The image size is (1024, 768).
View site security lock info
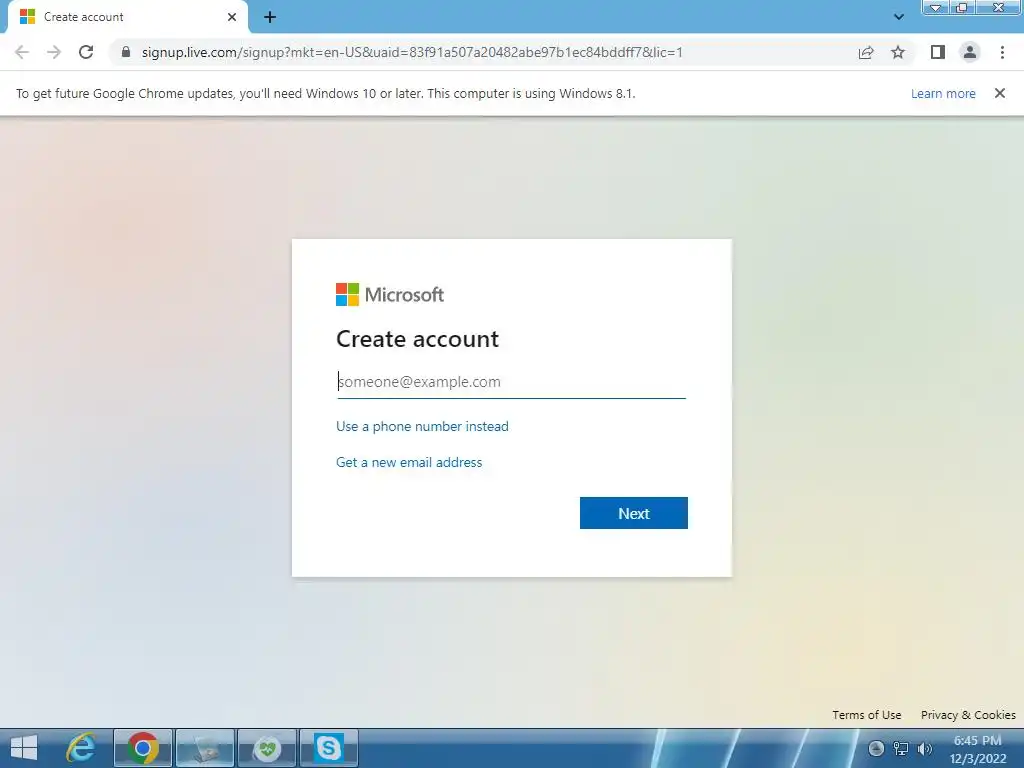(126, 52)
